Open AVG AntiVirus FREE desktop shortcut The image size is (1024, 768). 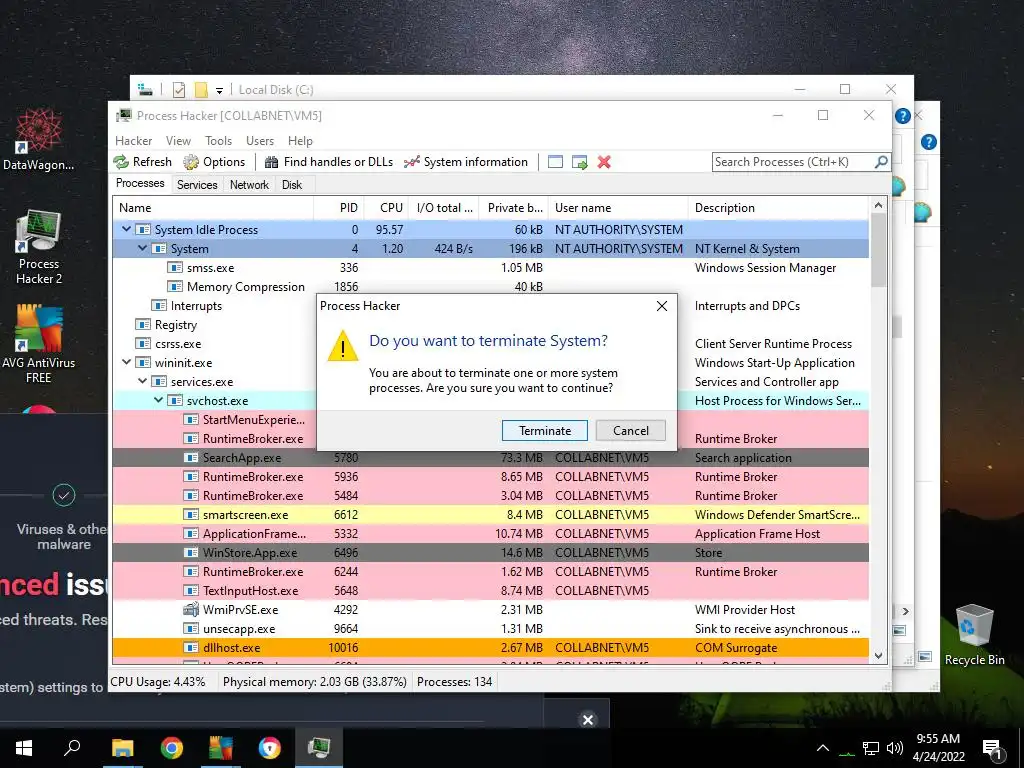point(39,344)
